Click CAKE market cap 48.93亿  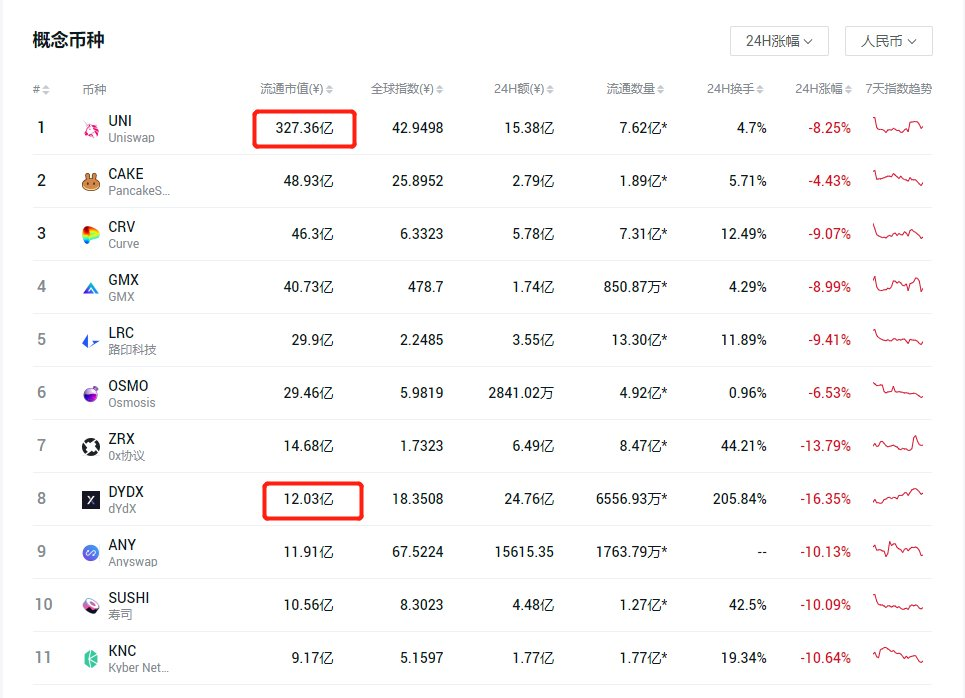pos(308,181)
